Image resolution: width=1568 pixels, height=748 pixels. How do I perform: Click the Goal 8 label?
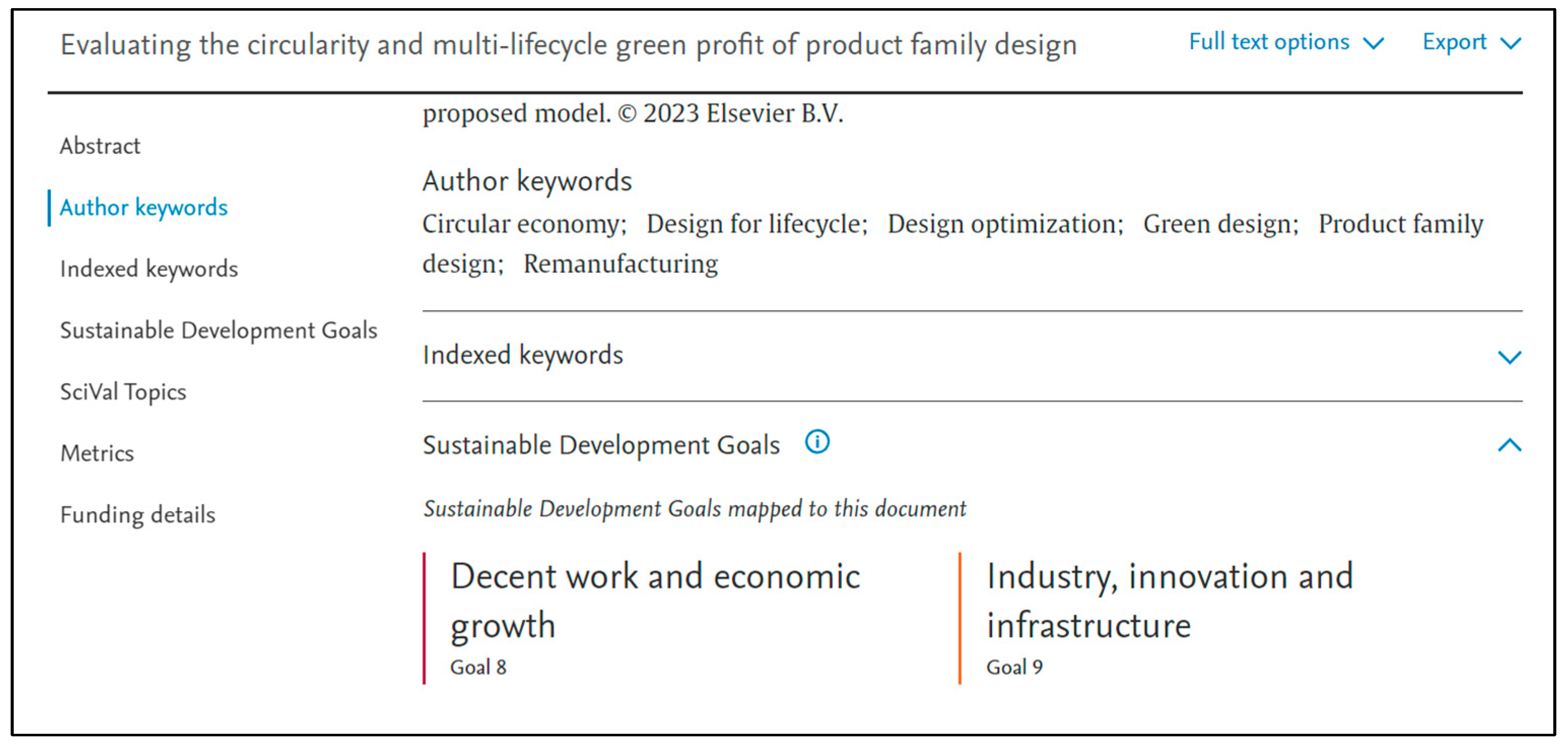pyautogui.click(x=479, y=667)
